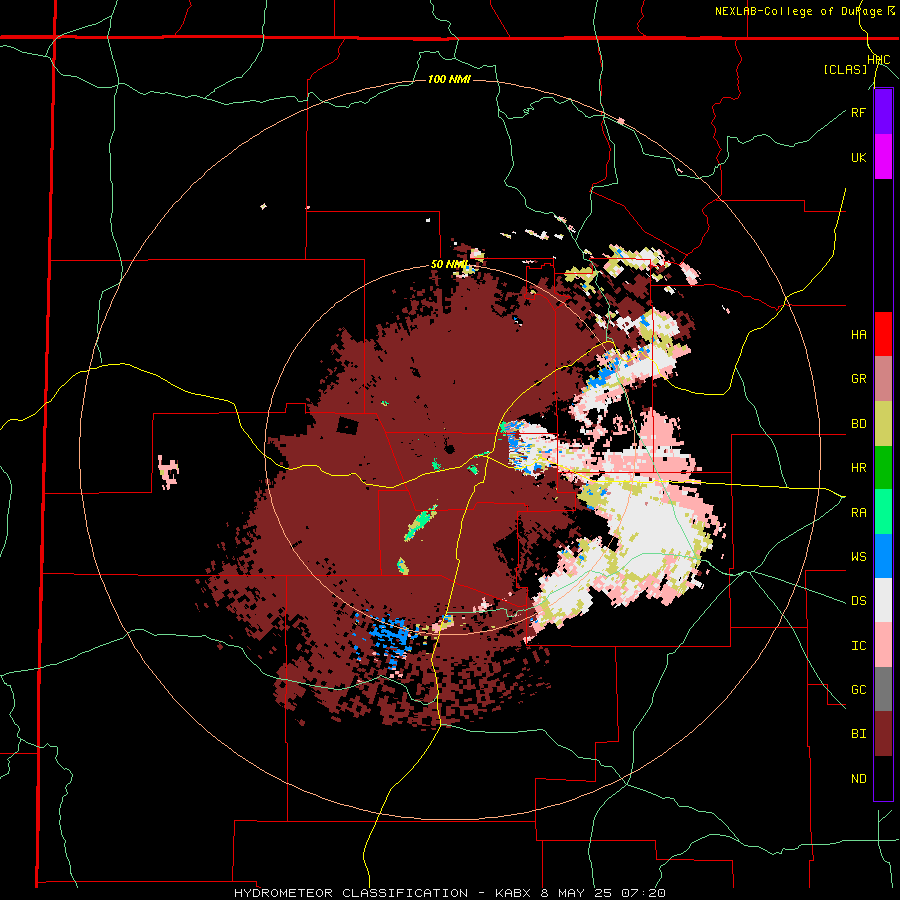Click the WS blue legend swatch
900x900 pixels.
tap(883, 556)
